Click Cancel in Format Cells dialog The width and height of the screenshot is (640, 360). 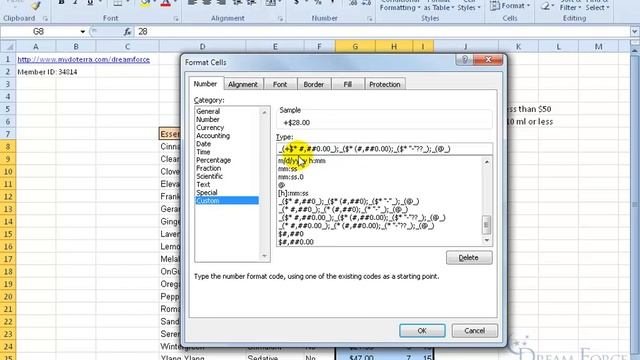click(x=475, y=331)
